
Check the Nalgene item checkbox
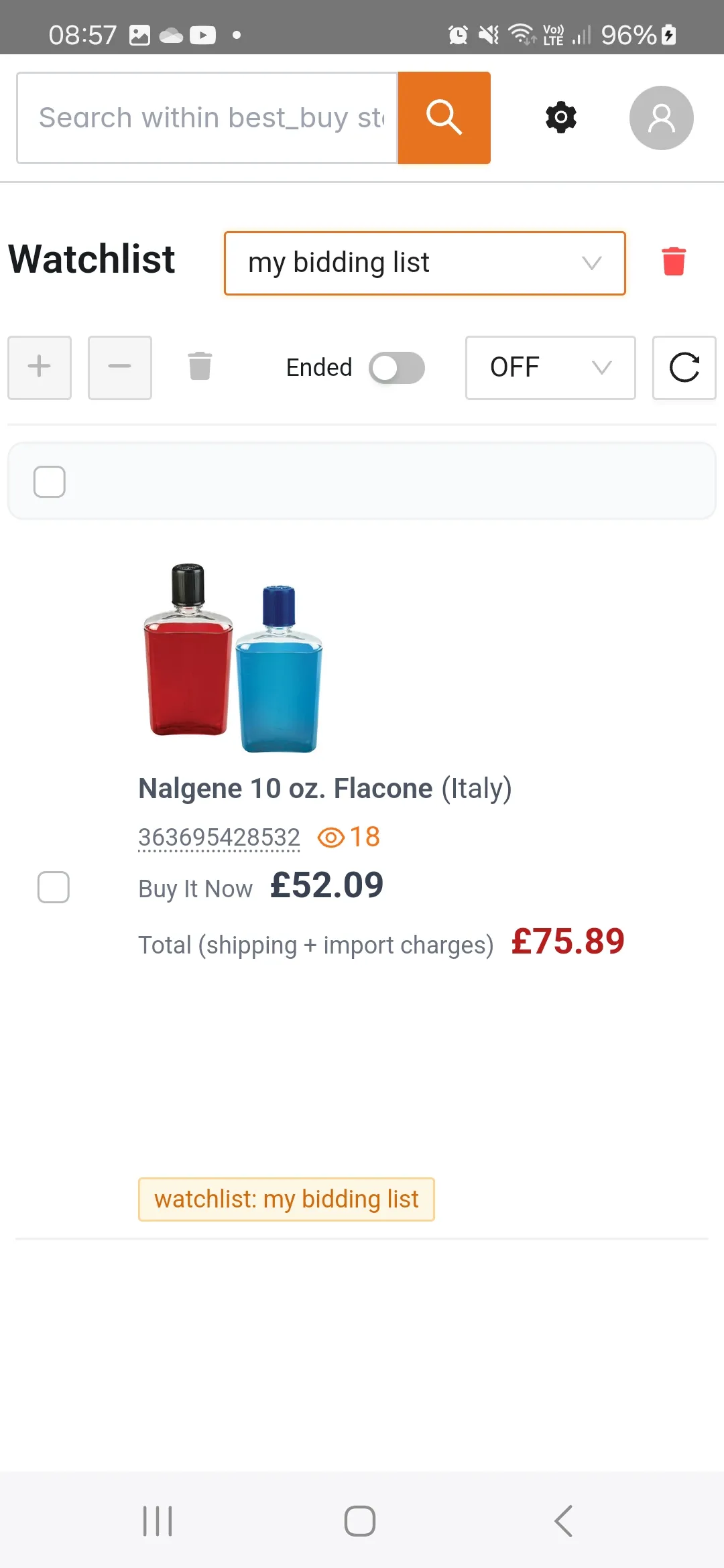[54, 887]
